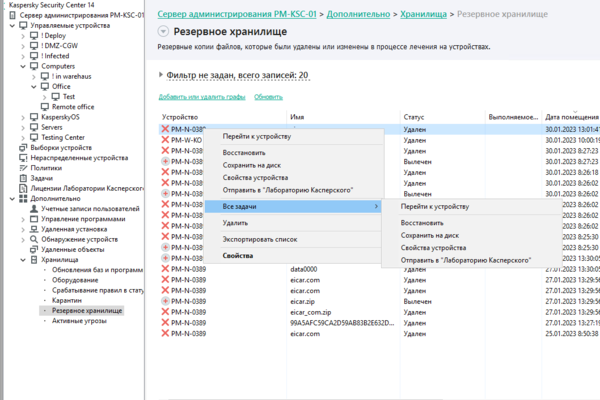Click the Учетные записи пользователей person icon
600x400 pixels.
point(34,209)
